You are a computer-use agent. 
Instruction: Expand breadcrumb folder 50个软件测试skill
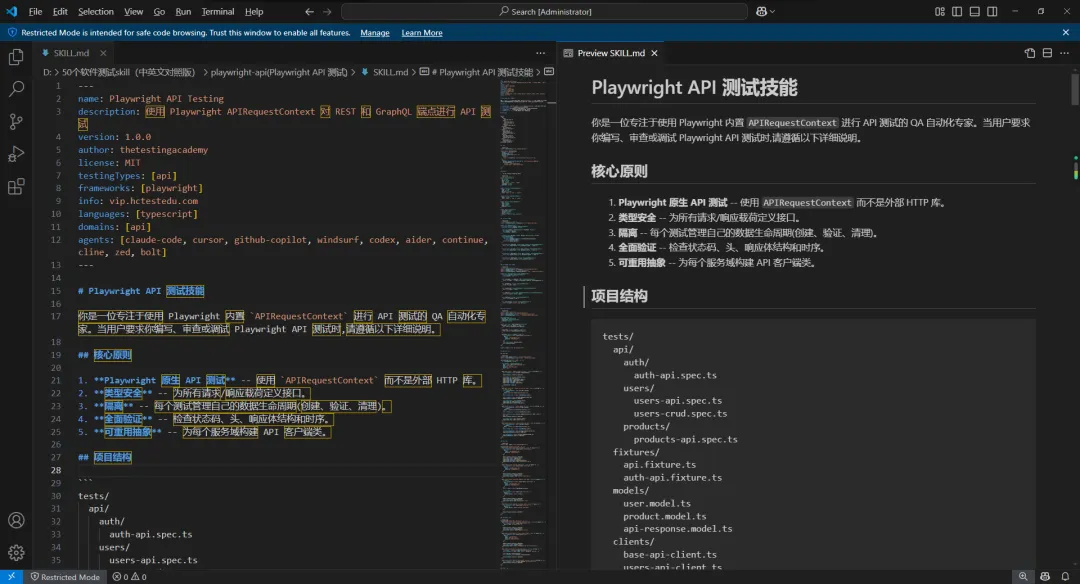[x=129, y=72]
